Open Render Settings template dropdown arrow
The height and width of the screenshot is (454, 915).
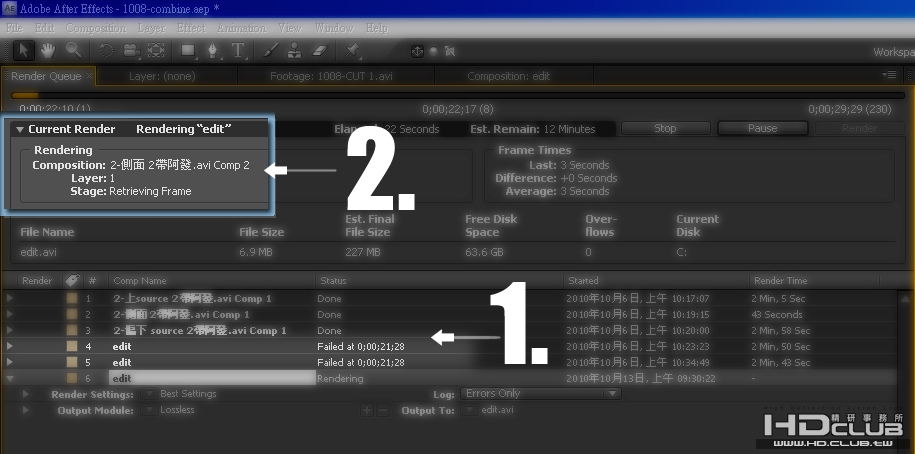coord(149,394)
